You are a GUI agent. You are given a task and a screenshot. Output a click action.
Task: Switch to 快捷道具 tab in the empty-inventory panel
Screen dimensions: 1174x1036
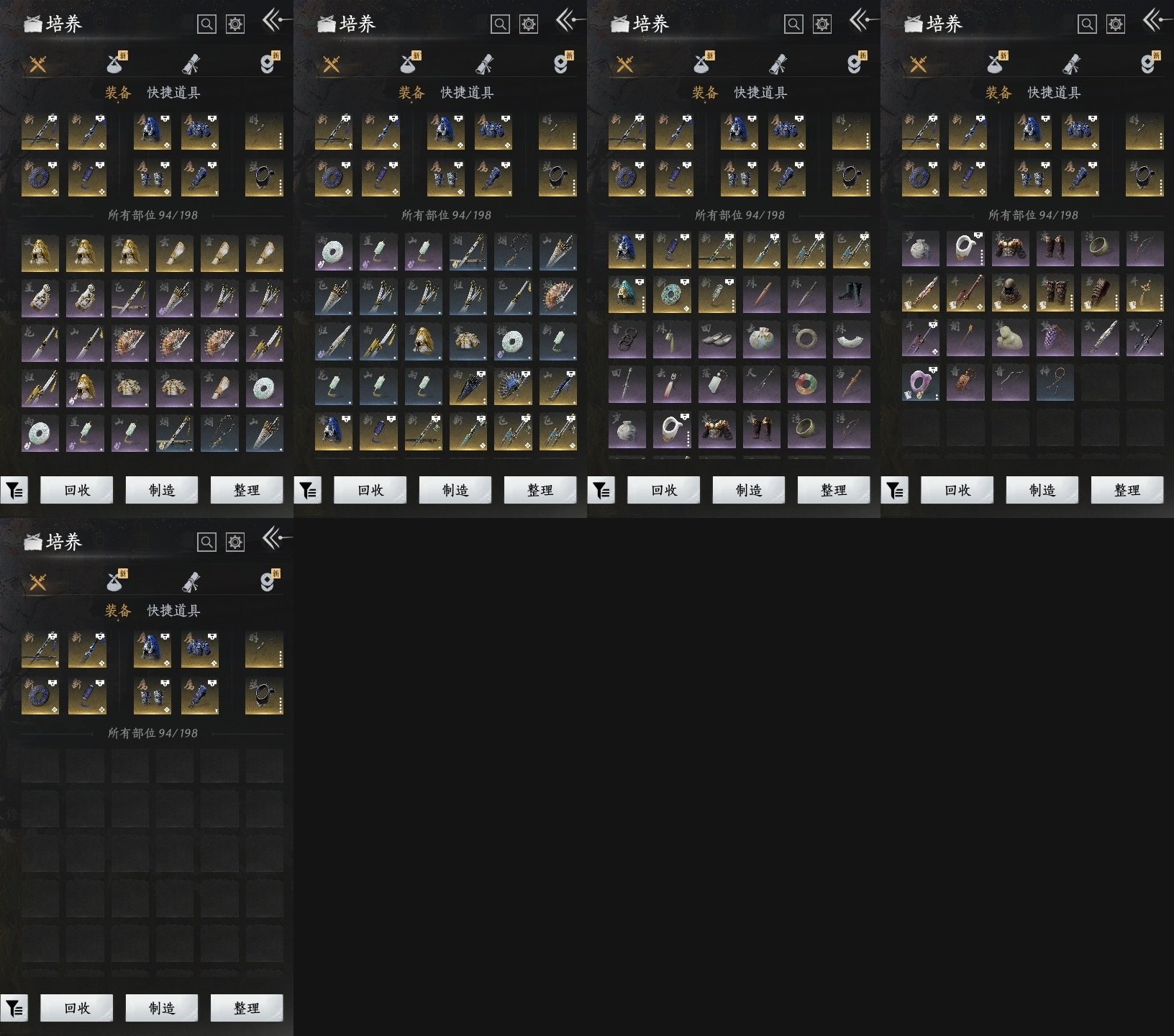173,611
